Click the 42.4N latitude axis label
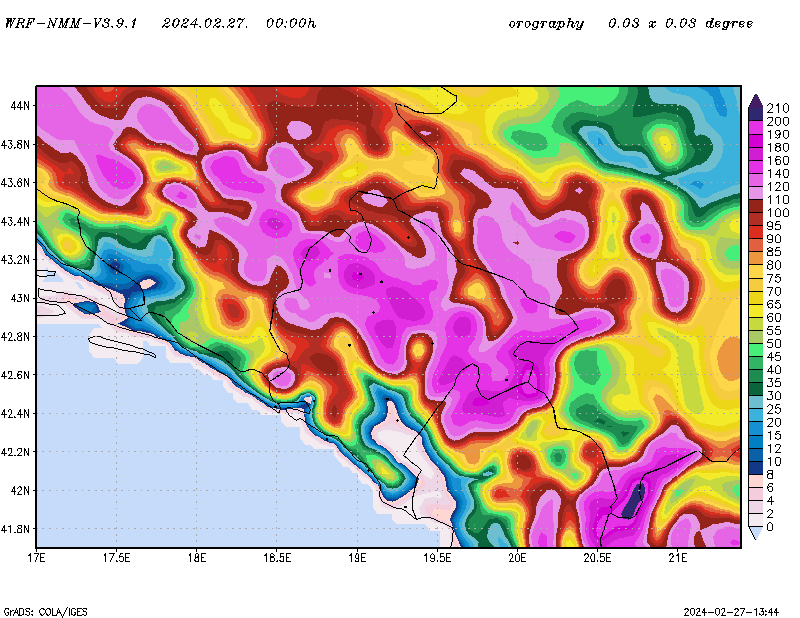The width and height of the screenshot is (800, 618). (16, 413)
